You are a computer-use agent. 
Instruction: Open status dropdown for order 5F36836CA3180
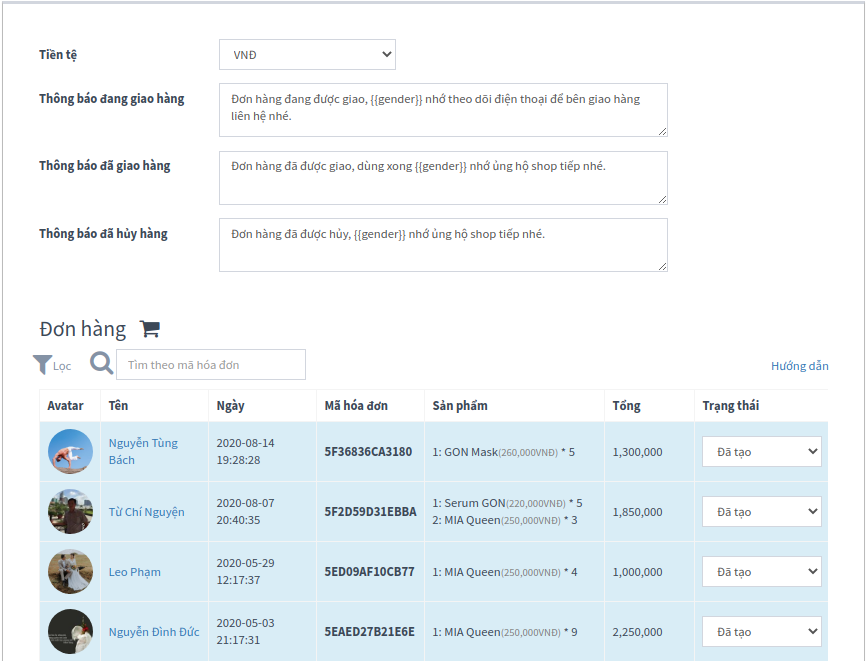(x=762, y=452)
